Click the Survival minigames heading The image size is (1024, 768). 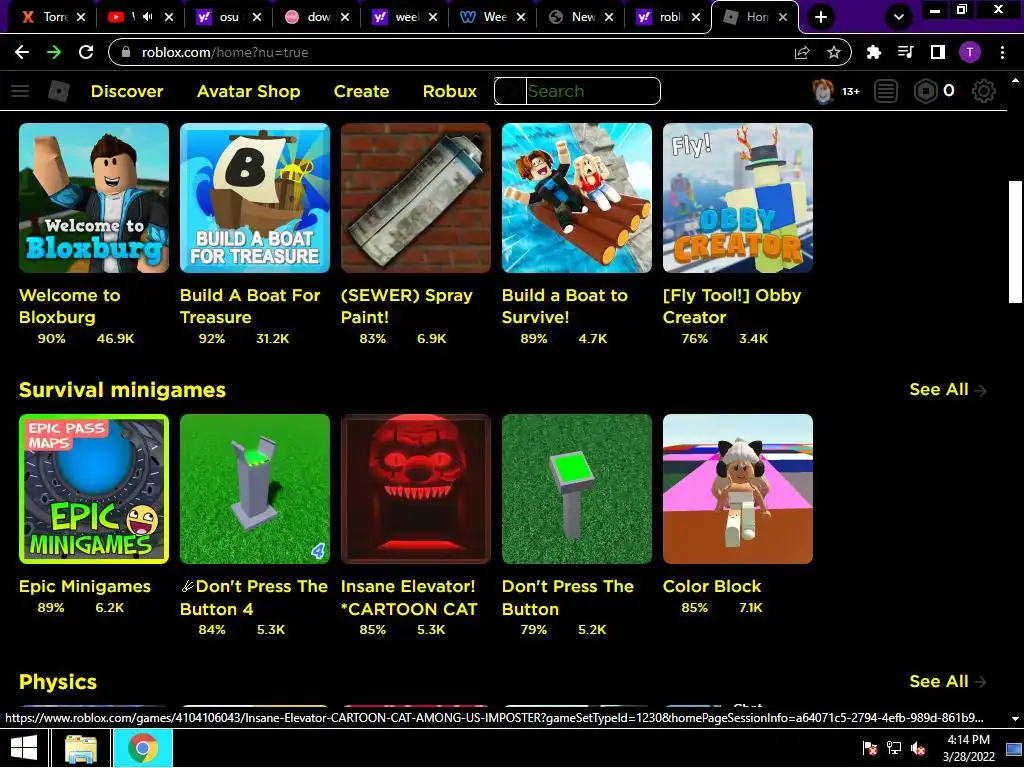(x=122, y=390)
